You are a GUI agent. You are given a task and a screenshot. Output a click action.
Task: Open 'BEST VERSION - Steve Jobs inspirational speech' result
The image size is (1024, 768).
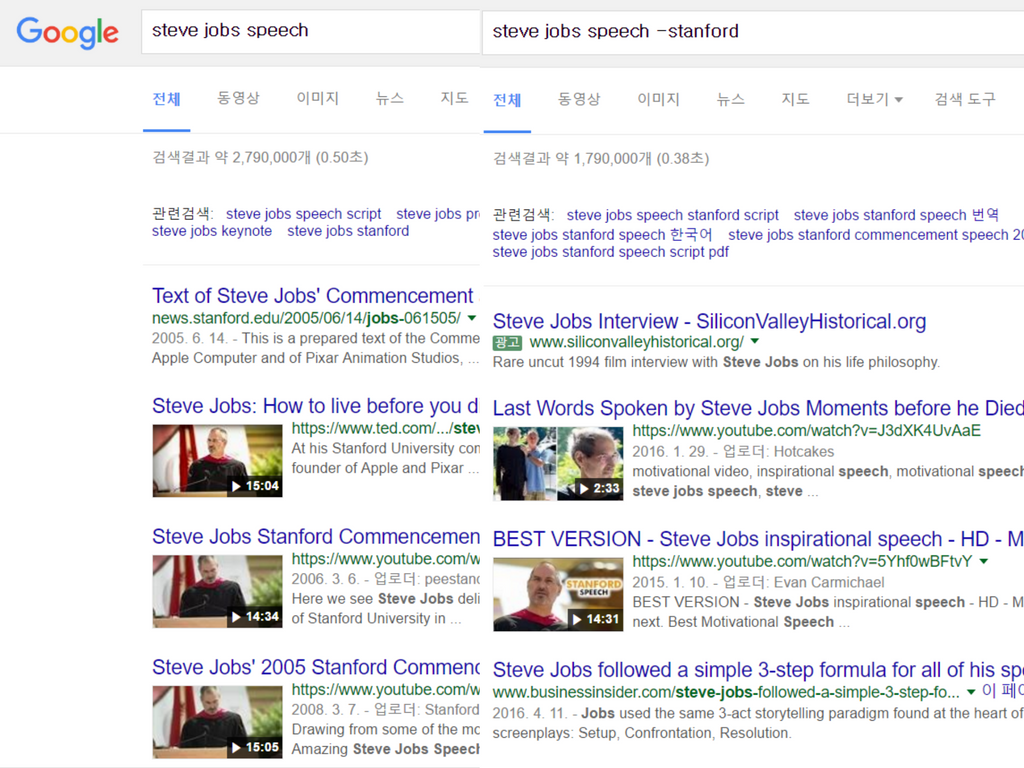click(x=758, y=539)
